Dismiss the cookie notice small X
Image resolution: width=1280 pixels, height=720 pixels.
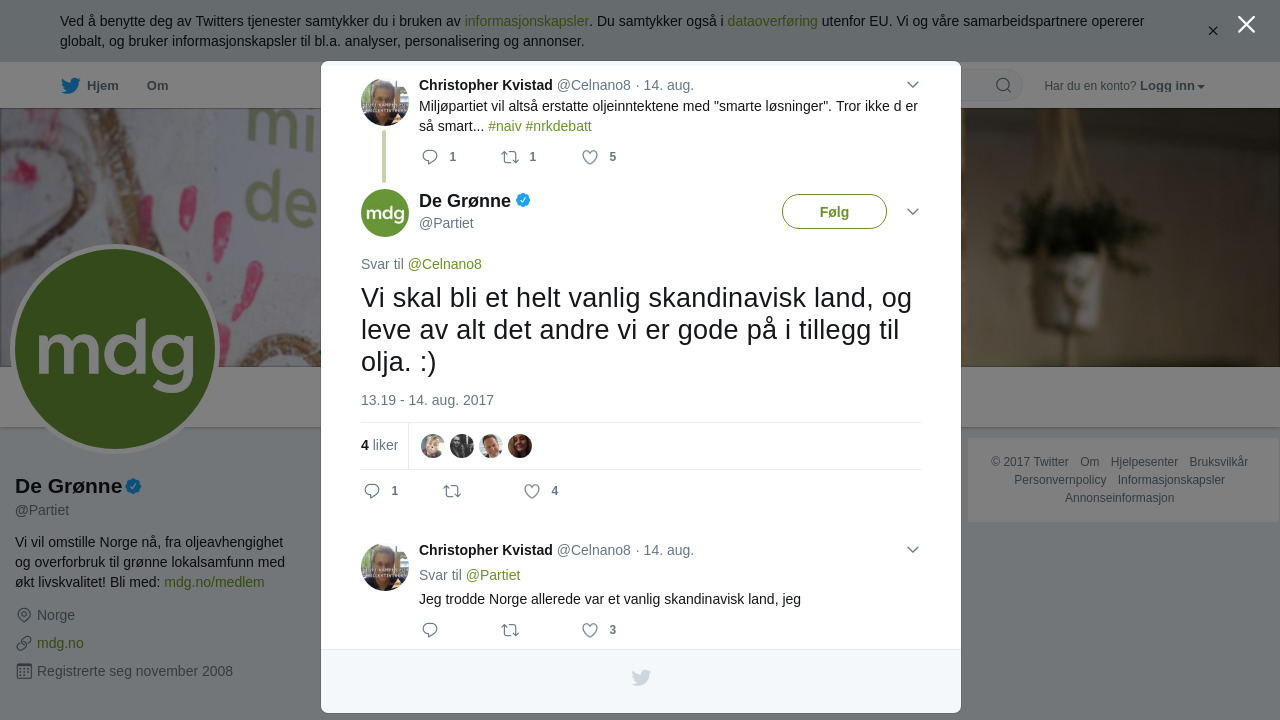(1213, 31)
